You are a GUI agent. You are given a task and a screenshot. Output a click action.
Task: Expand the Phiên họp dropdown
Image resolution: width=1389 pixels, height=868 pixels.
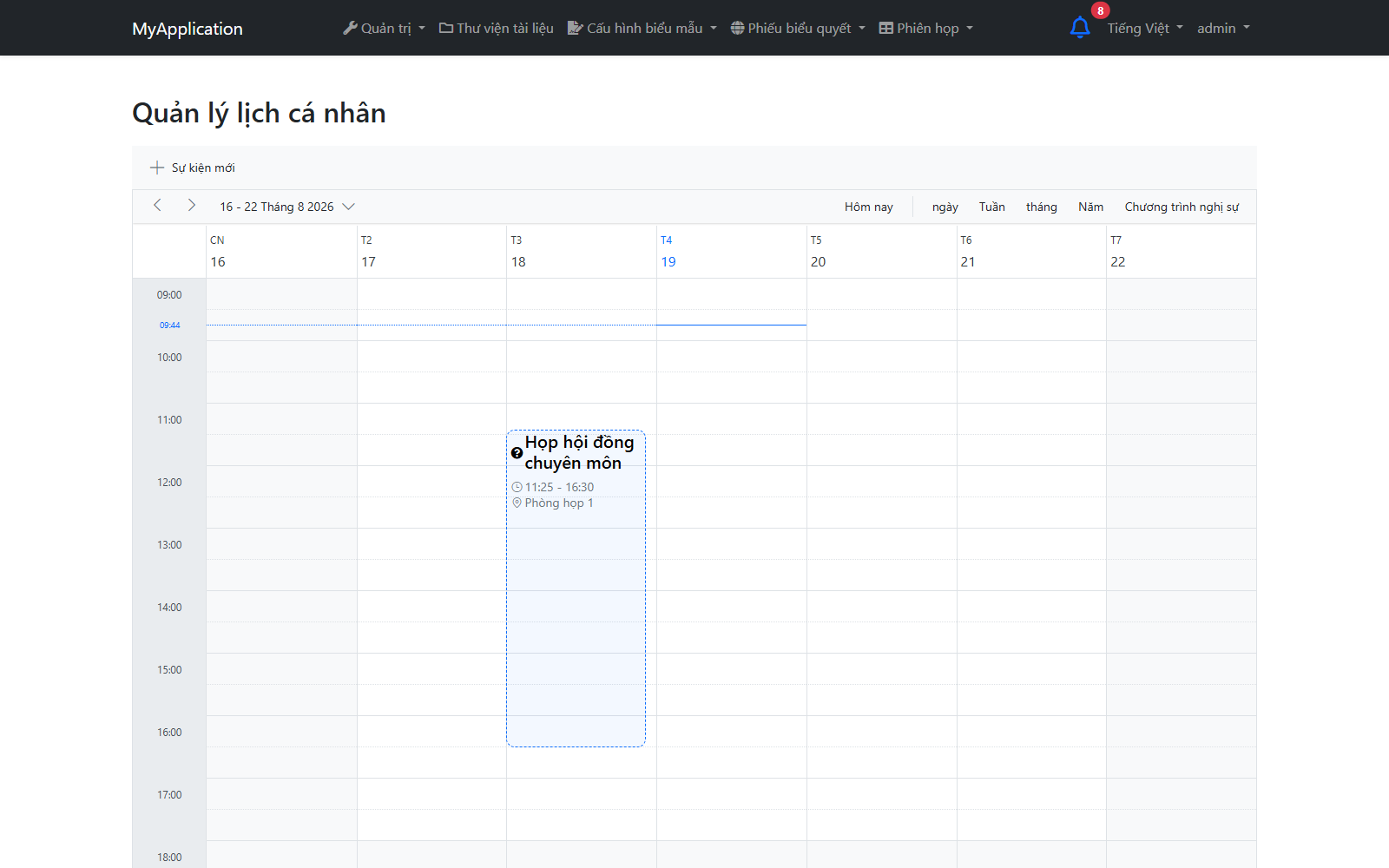(925, 28)
